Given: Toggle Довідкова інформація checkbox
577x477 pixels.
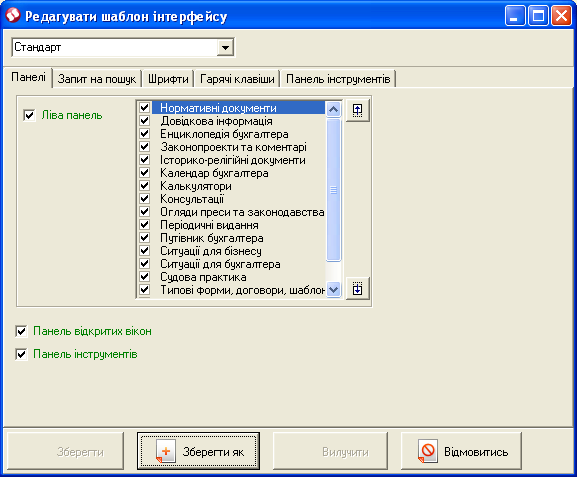Looking at the screenshot, I should pos(145,120).
